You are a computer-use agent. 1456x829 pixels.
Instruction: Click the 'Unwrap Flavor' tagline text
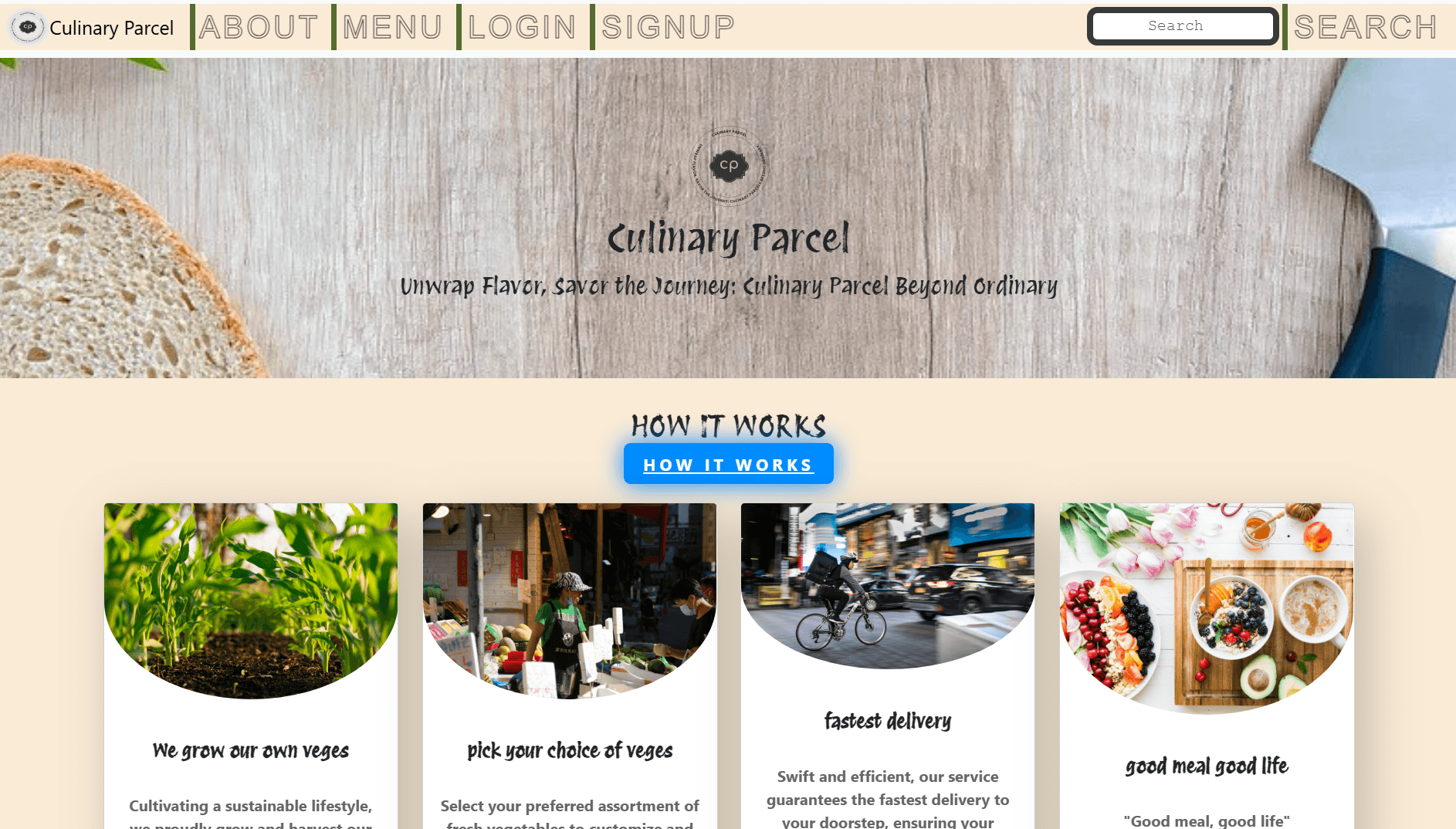pos(729,286)
